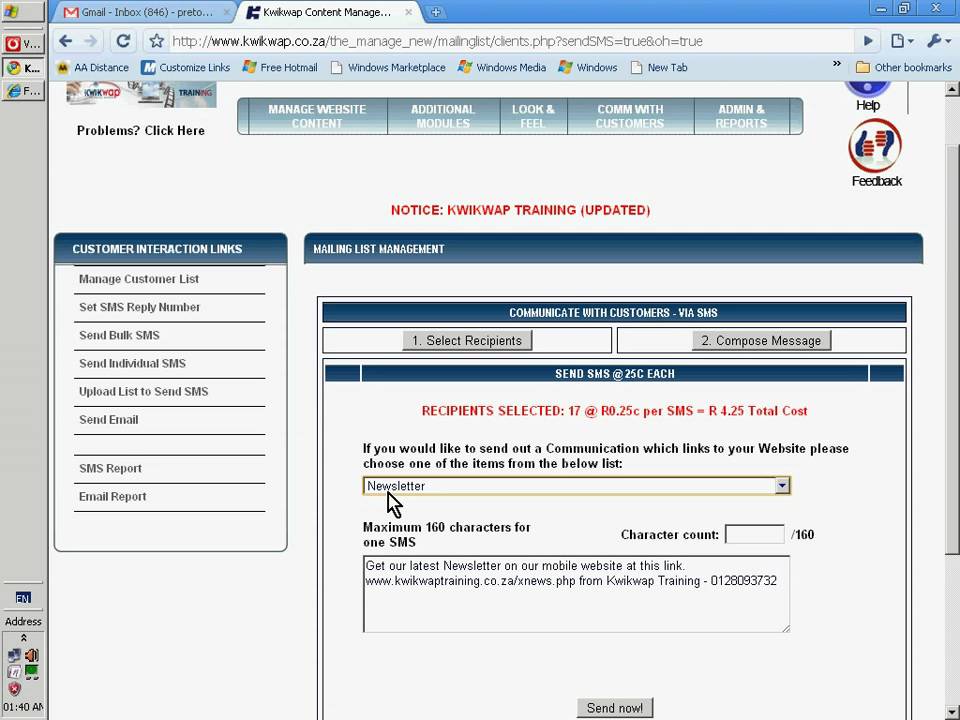Click the Kwikwap Training logo
This screenshot has width=960, height=720.
coord(141,94)
